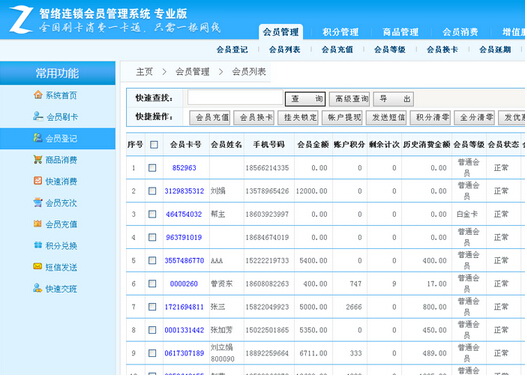This screenshot has width=527, height=376.
Task: Click the 挂失锁定 button
Action: [298, 118]
